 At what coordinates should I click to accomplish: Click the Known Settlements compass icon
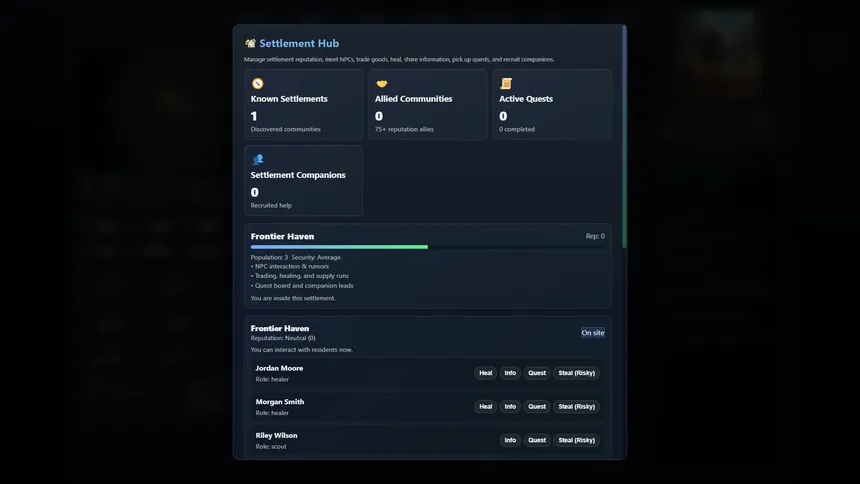tap(257, 84)
